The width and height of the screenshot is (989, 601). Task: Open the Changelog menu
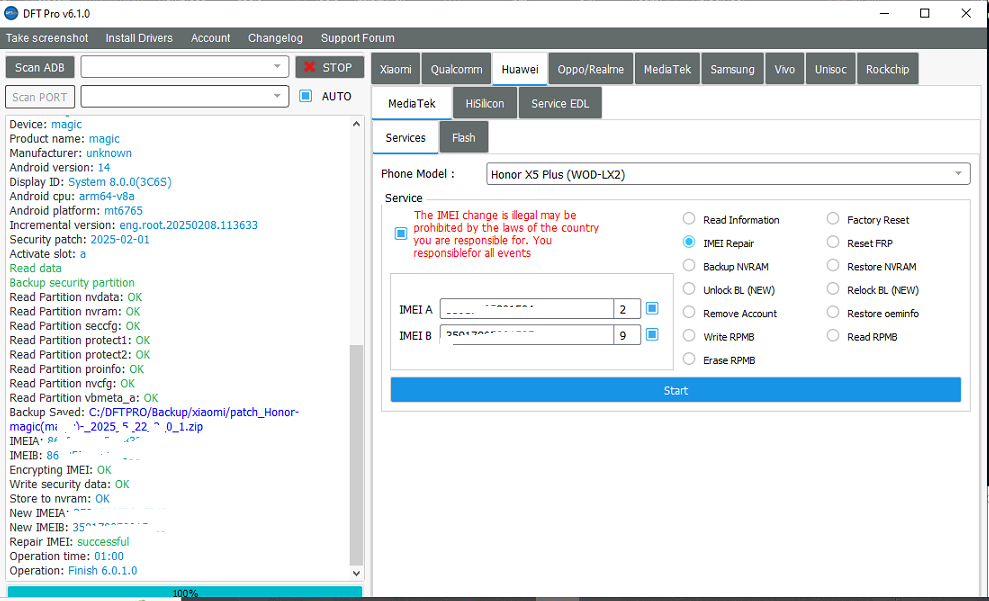pos(275,38)
